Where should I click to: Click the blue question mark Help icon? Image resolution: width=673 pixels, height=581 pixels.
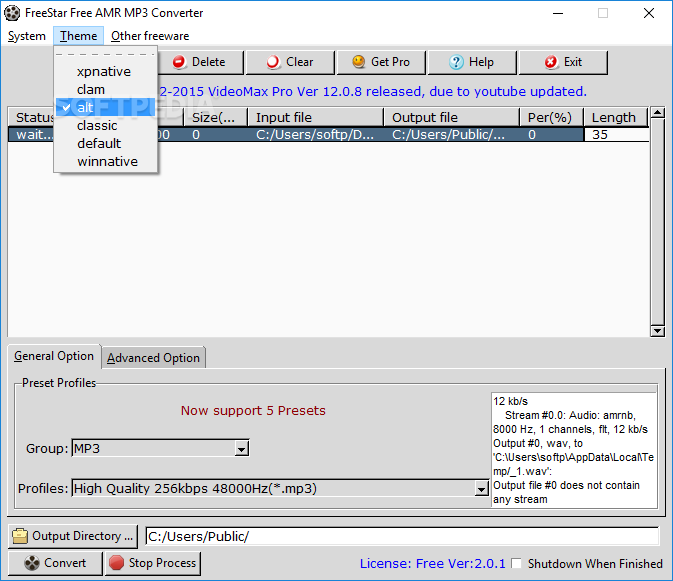coord(456,62)
